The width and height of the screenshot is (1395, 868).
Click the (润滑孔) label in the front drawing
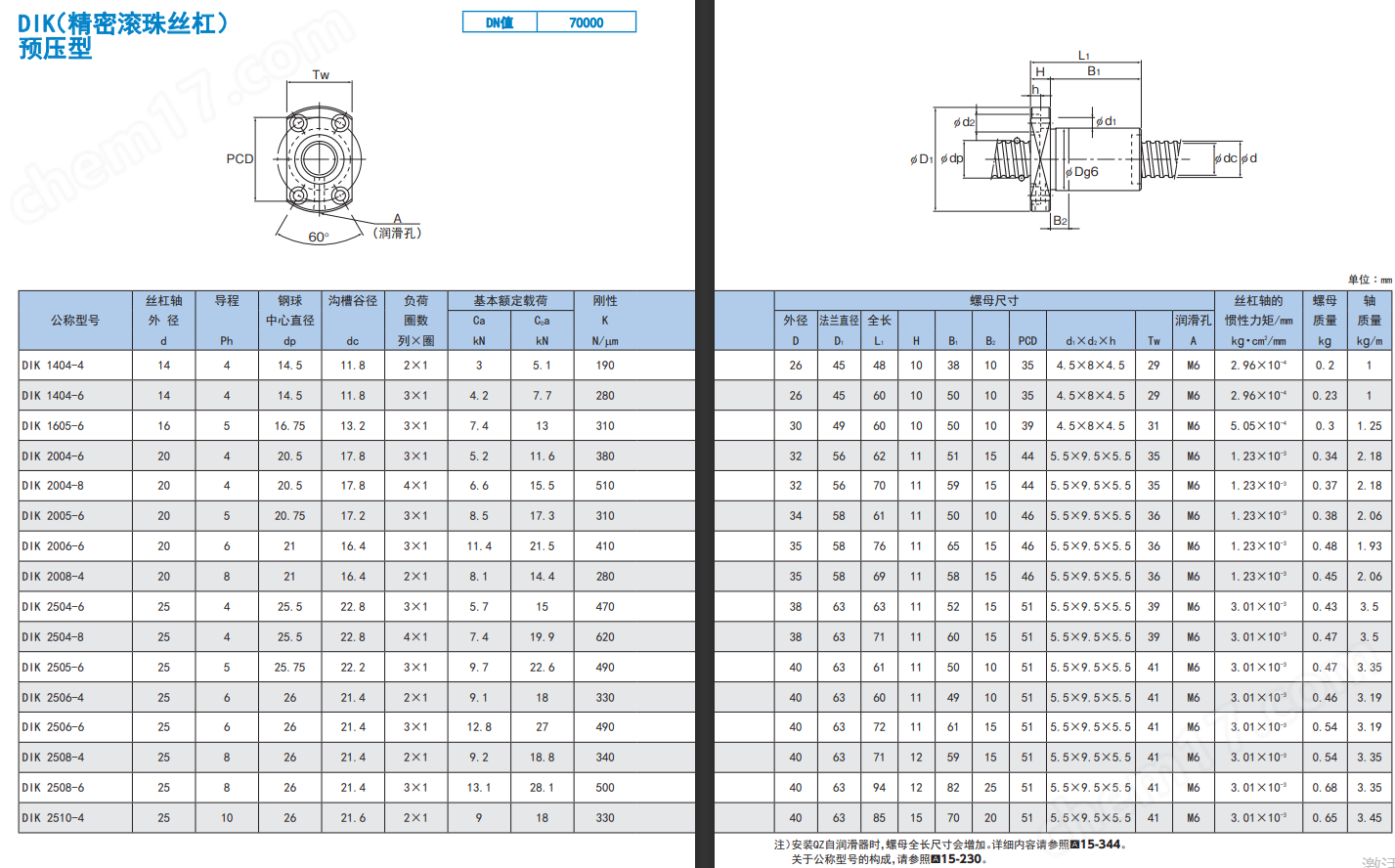397,234
